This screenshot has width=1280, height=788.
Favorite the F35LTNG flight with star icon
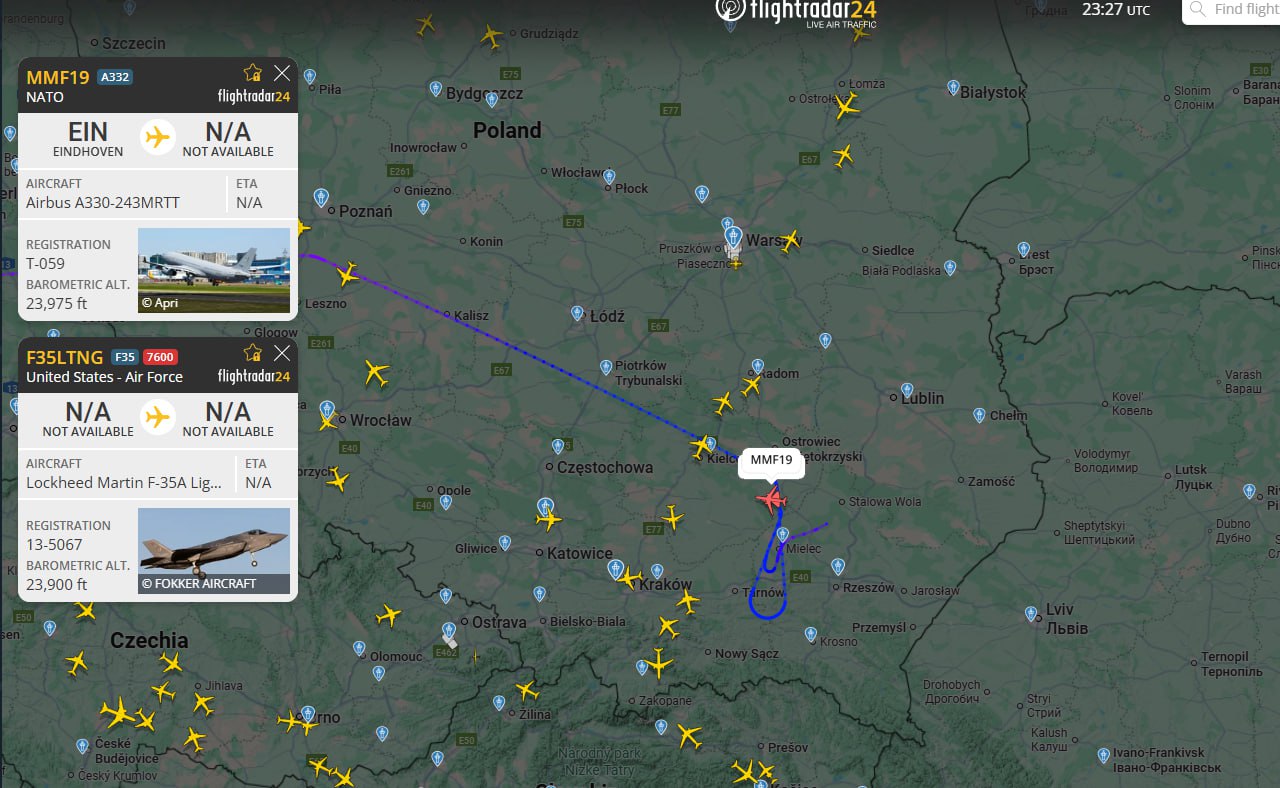pos(253,353)
